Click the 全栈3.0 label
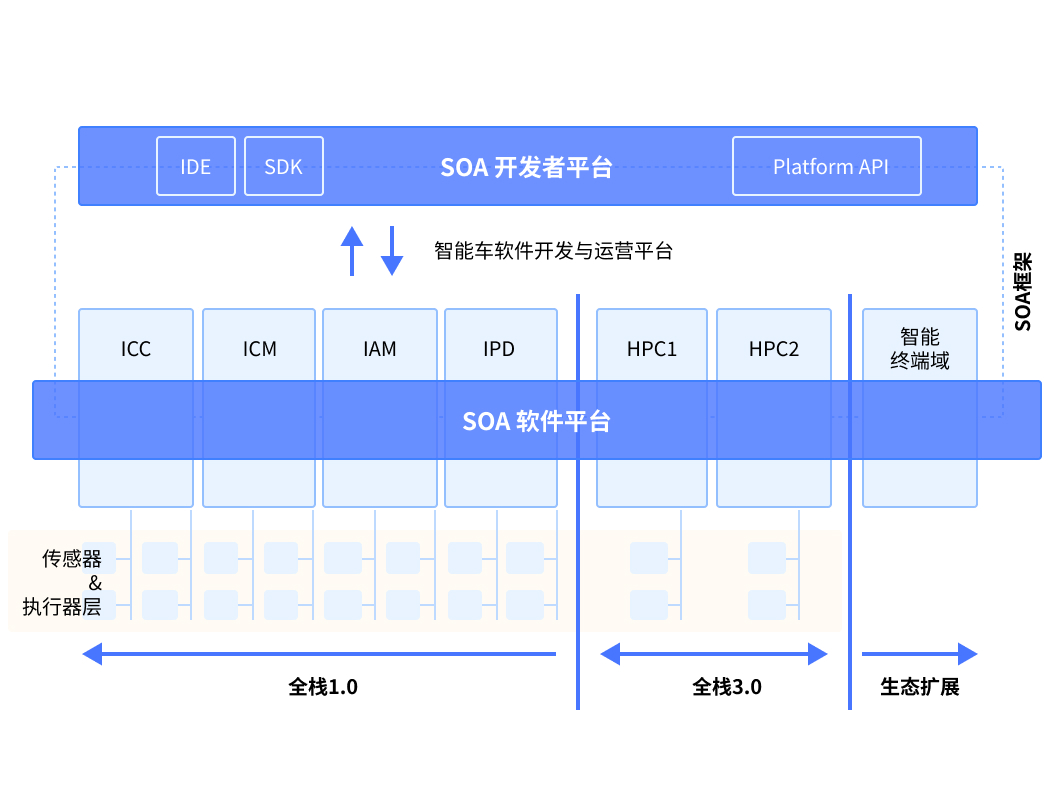This screenshot has height=794, width=1056. click(x=727, y=687)
